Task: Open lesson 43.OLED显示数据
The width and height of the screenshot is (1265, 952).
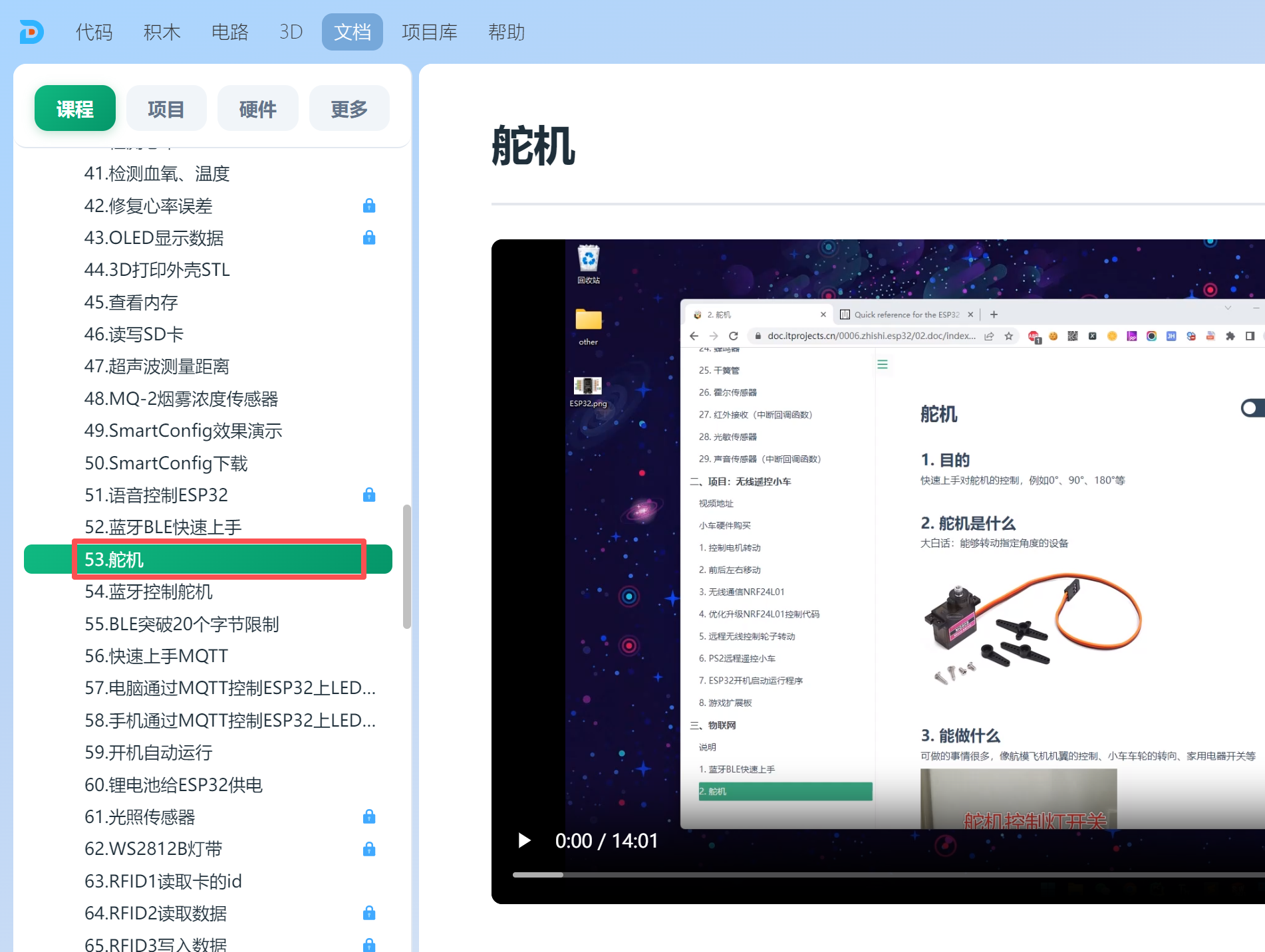Action: [154, 237]
